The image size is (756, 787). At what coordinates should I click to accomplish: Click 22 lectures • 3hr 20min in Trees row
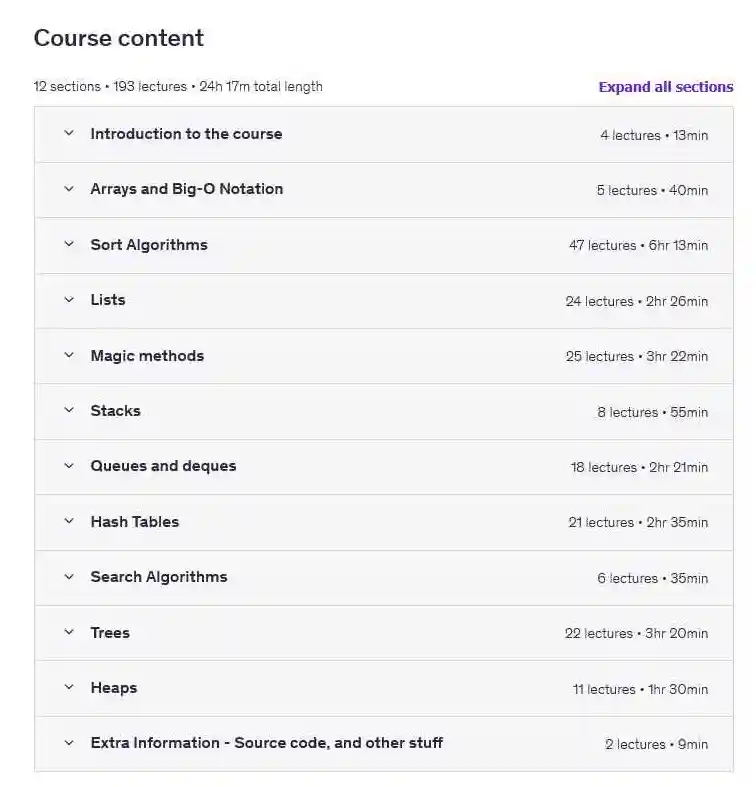click(x=636, y=634)
